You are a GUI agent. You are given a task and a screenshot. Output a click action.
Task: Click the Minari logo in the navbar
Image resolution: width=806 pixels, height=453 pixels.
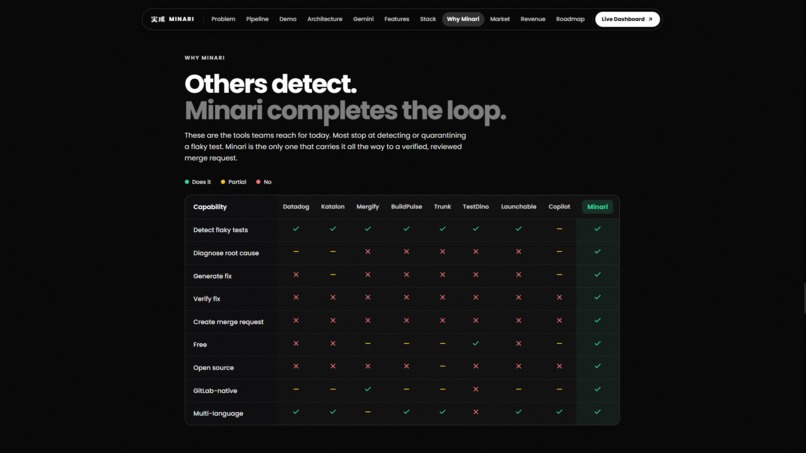172,19
